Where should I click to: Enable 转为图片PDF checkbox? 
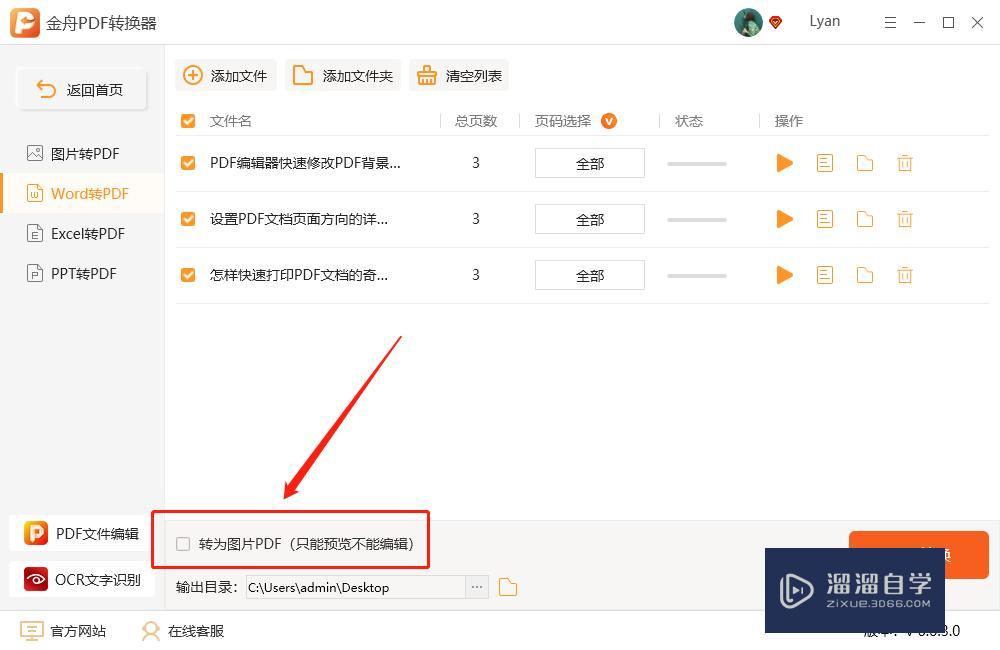[x=183, y=543]
